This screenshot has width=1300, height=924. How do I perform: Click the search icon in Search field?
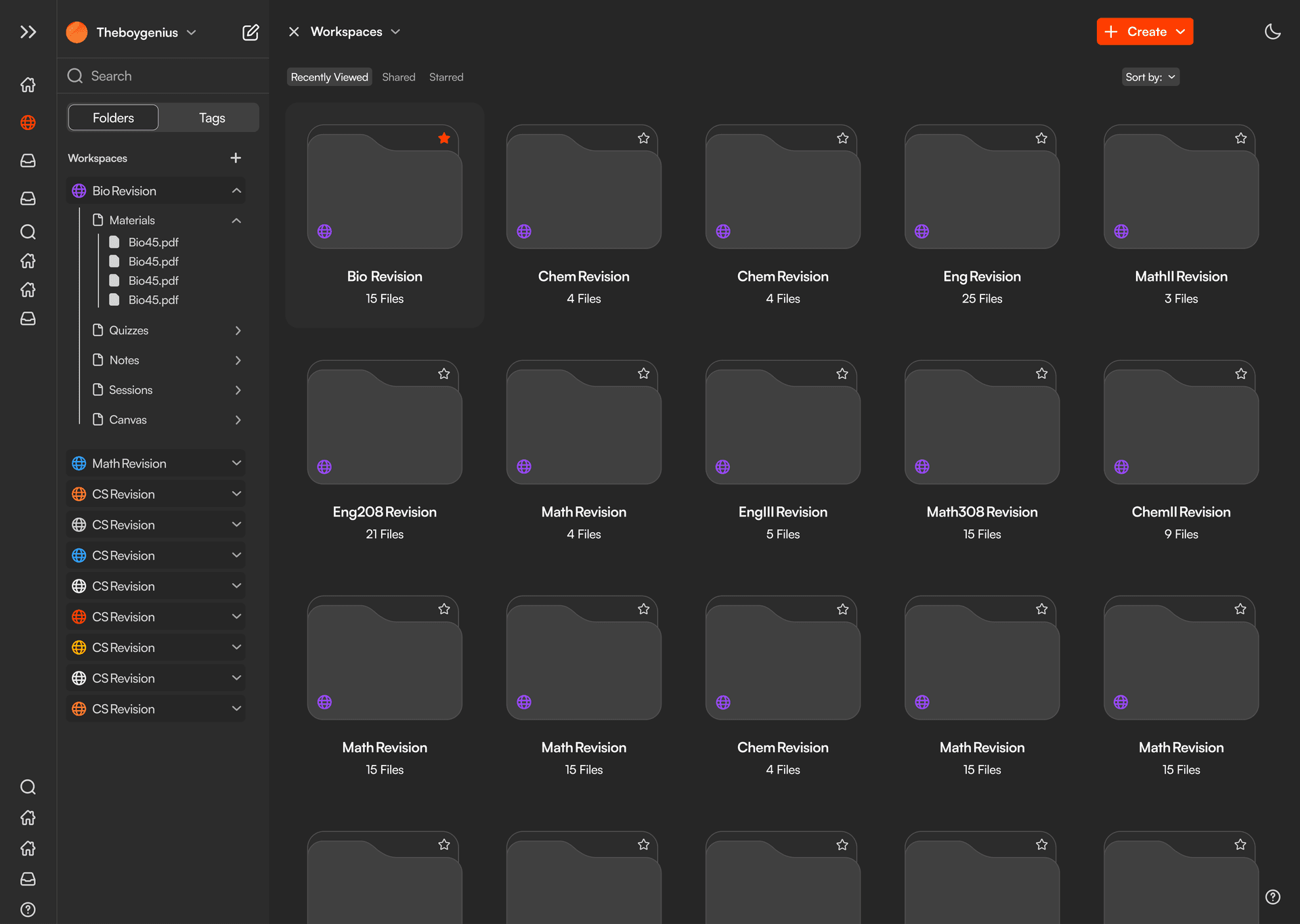[x=75, y=76]
